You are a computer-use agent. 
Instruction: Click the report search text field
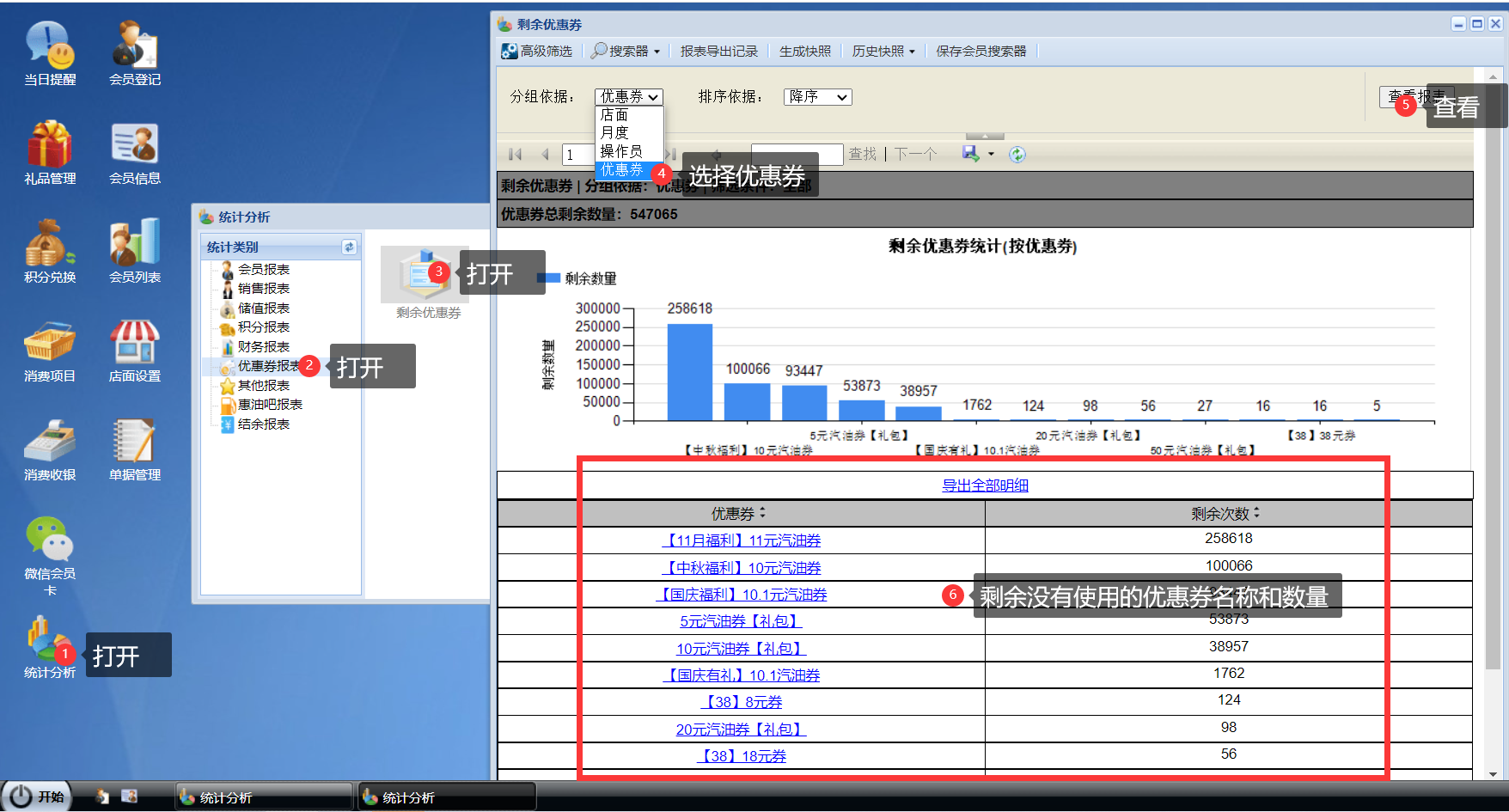point(797,155)
